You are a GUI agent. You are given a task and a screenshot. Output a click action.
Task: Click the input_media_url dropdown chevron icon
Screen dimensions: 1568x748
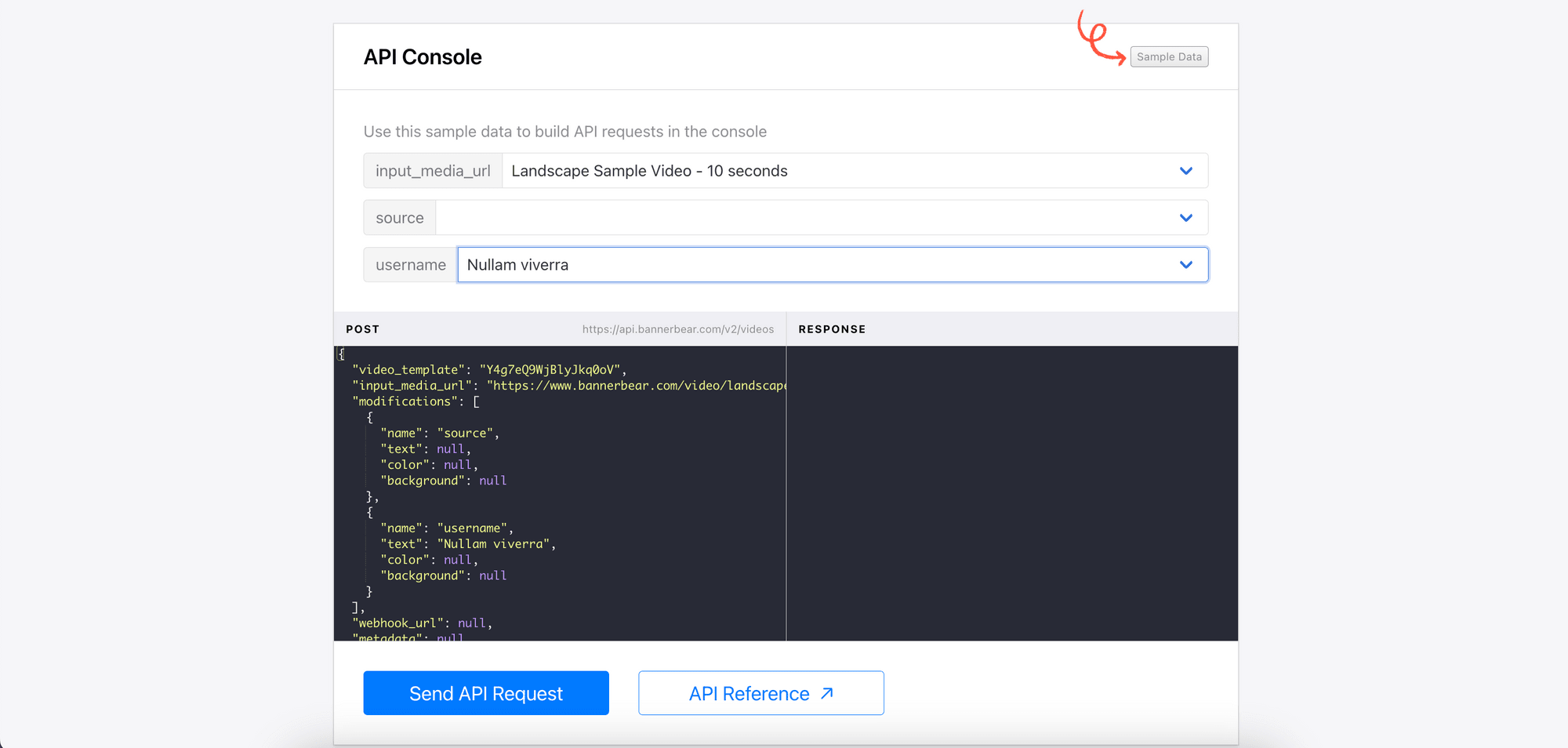pos(1185,170)
